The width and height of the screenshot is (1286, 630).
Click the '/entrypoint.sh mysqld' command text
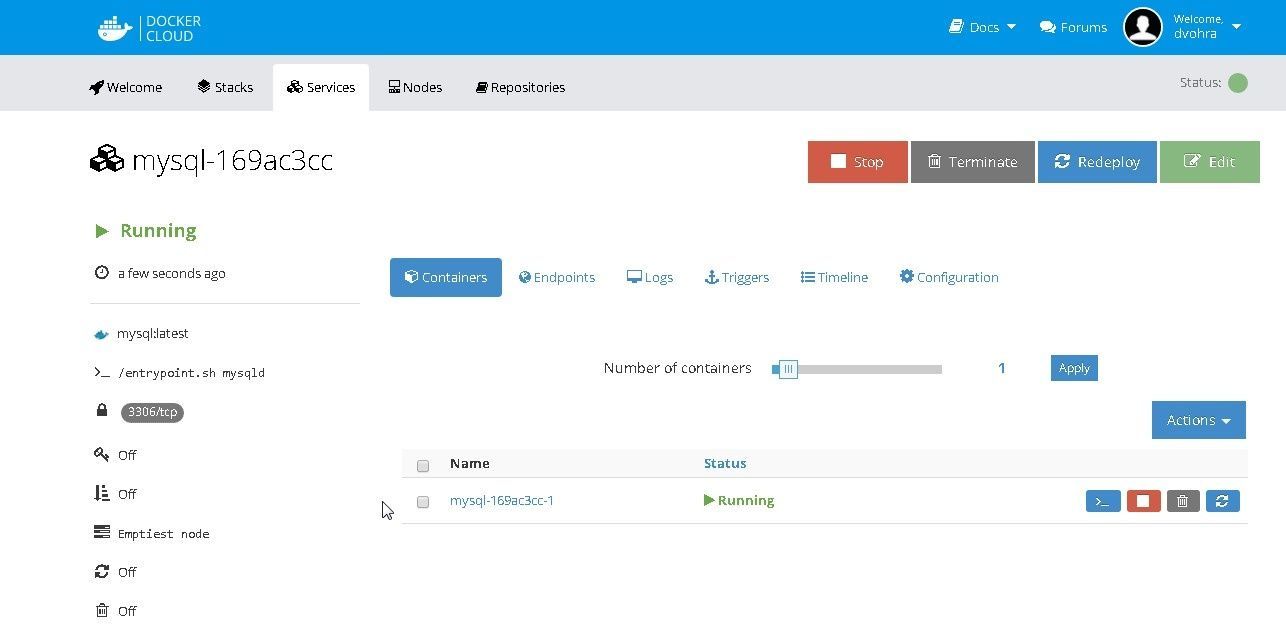pyautogui.click(x=191, y=373)
